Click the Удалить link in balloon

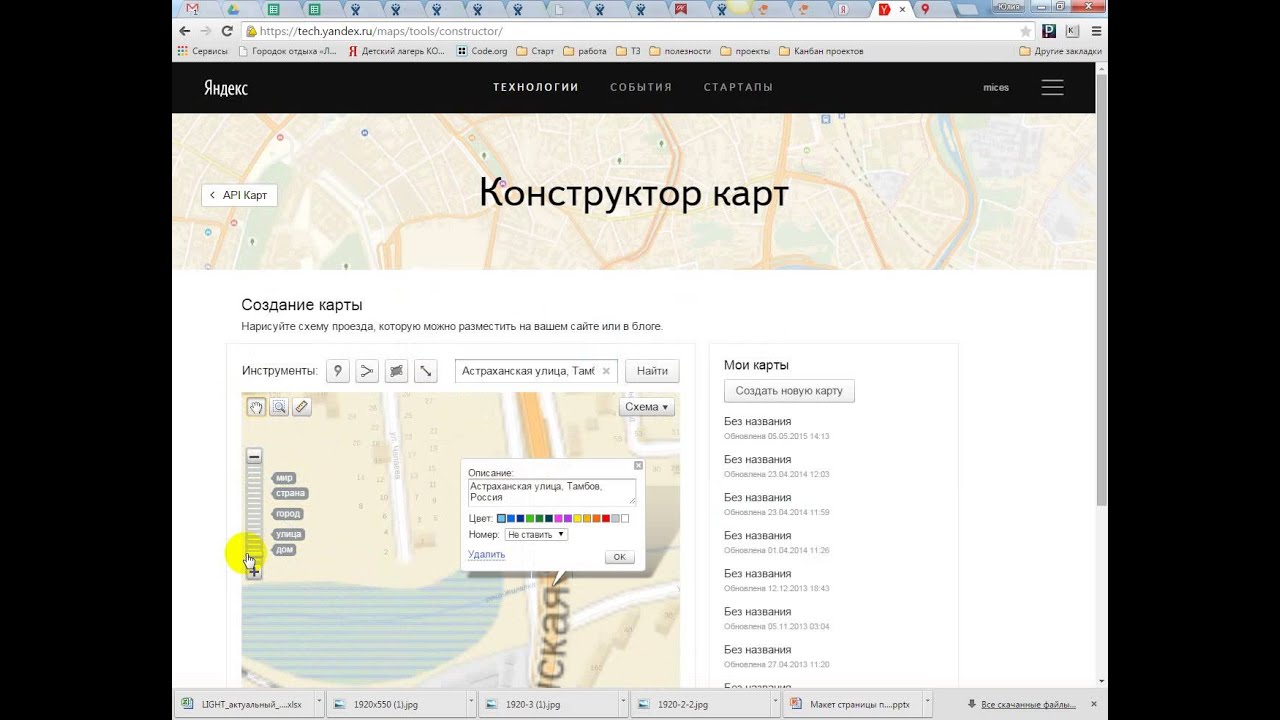coord(486,555)
